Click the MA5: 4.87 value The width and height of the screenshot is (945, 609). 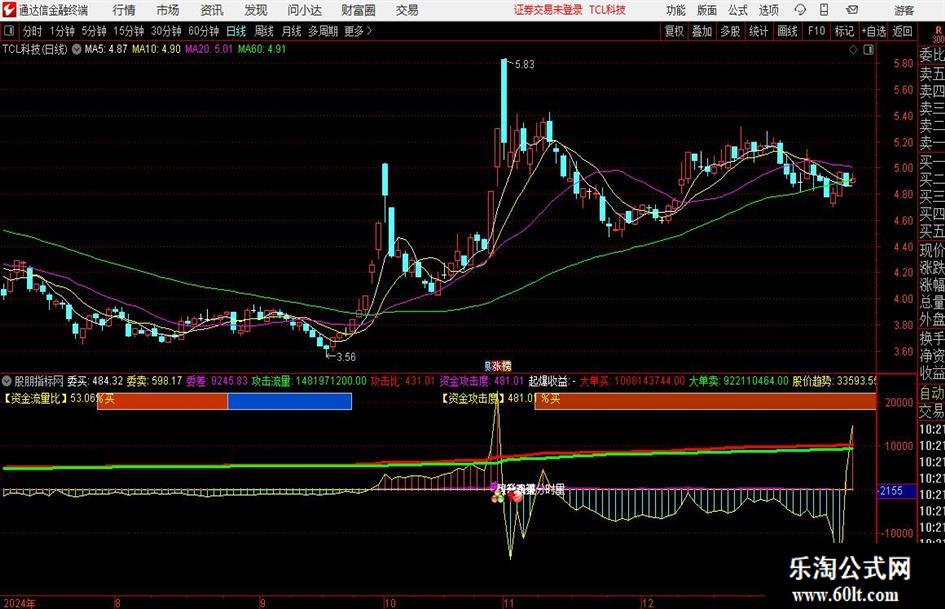pos(105,49)
